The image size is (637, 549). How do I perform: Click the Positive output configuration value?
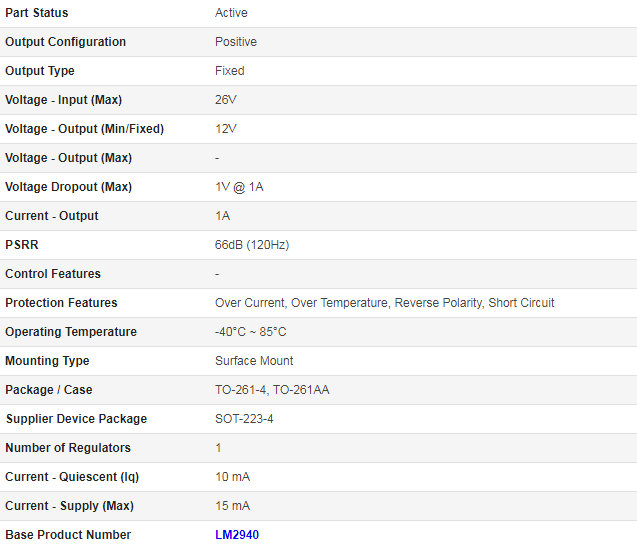pyautogui.click(x=236, y=41)
